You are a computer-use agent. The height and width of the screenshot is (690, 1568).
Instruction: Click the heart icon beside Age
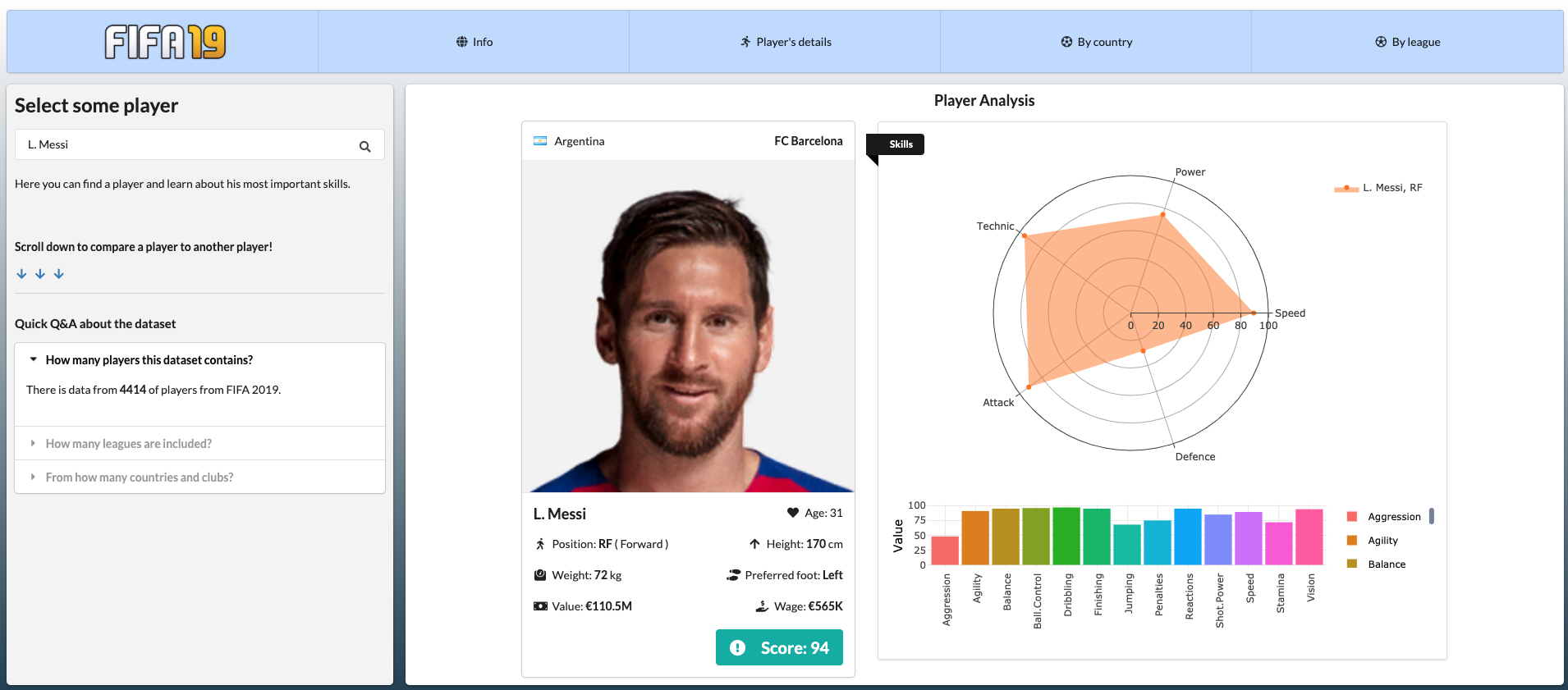click(792, 513)
